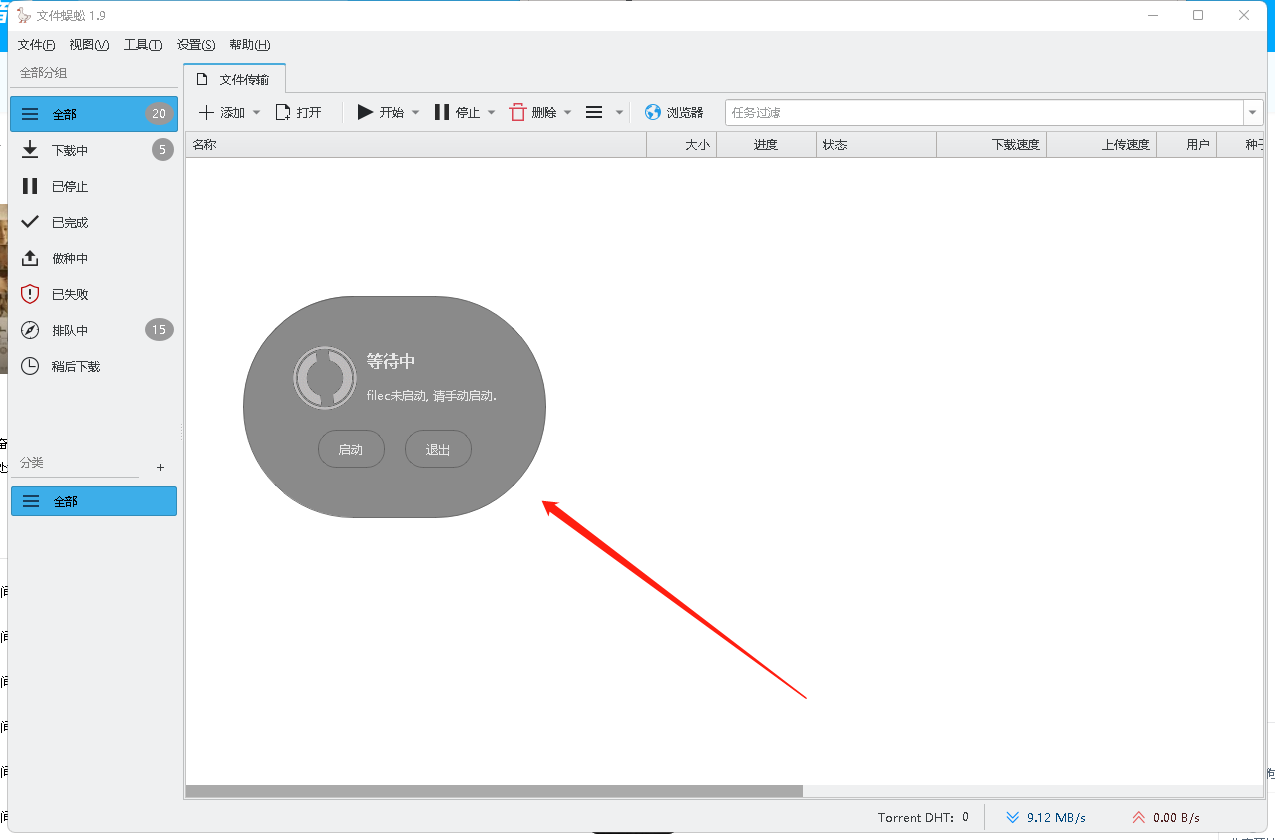Click the 0.00 B/s upload speed indicator

coord(1165,817)
